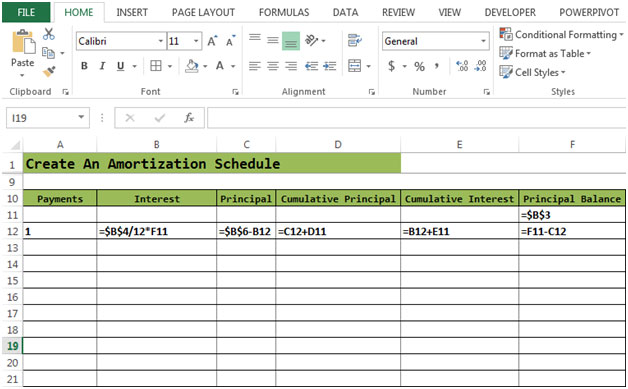Toggle Bold formatting

[84, 66]
